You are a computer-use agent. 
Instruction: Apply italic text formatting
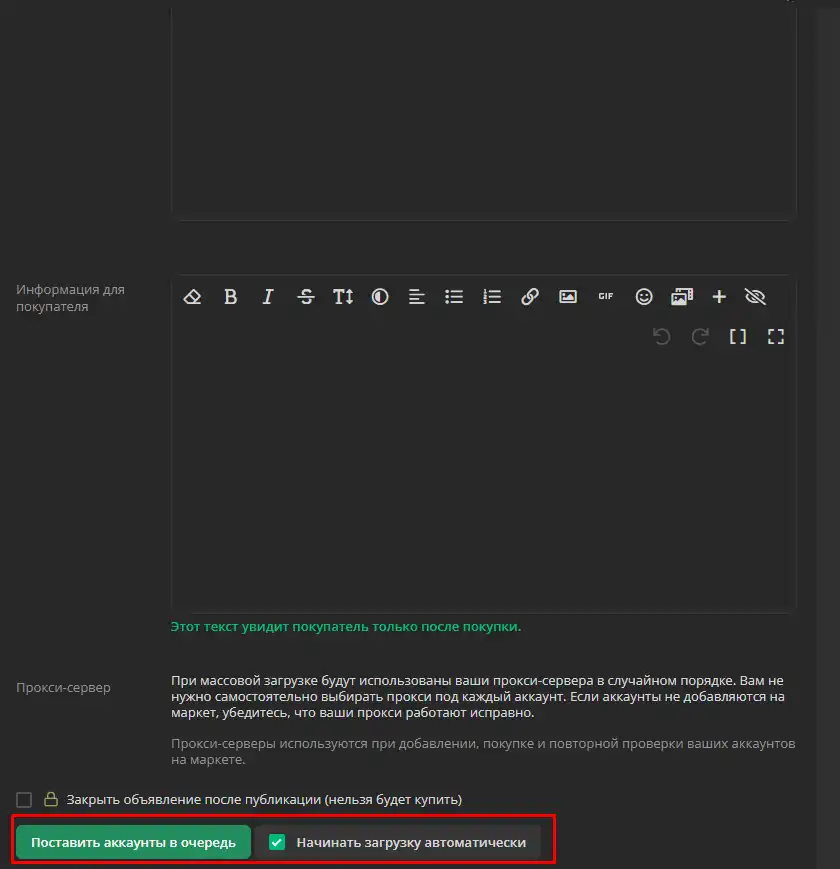pyautogui.click(x=267, y=297)
